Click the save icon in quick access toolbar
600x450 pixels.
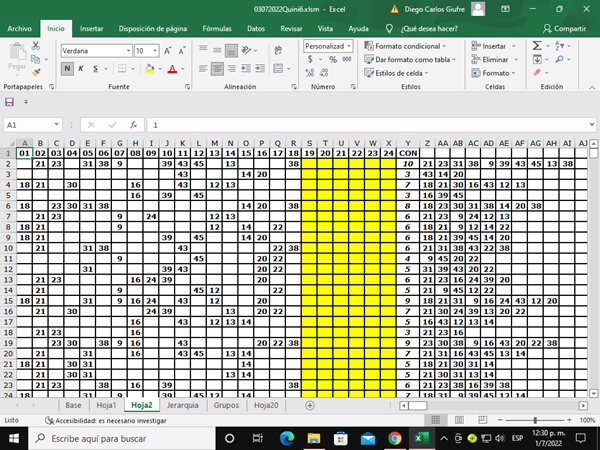point(10,102)
